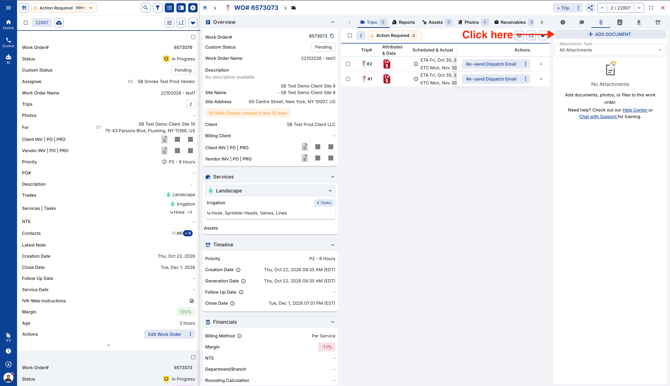Click Re-send Dispatch Email for trip #2
The height and width of the screenshot is (386, 670).
[491, 64]
